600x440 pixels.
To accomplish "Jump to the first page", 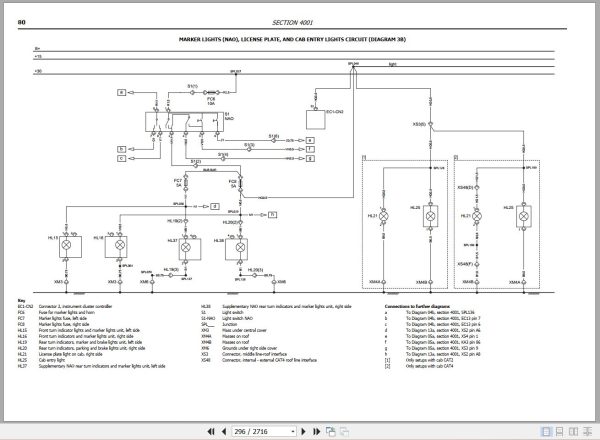I will [x=211, y=432].
